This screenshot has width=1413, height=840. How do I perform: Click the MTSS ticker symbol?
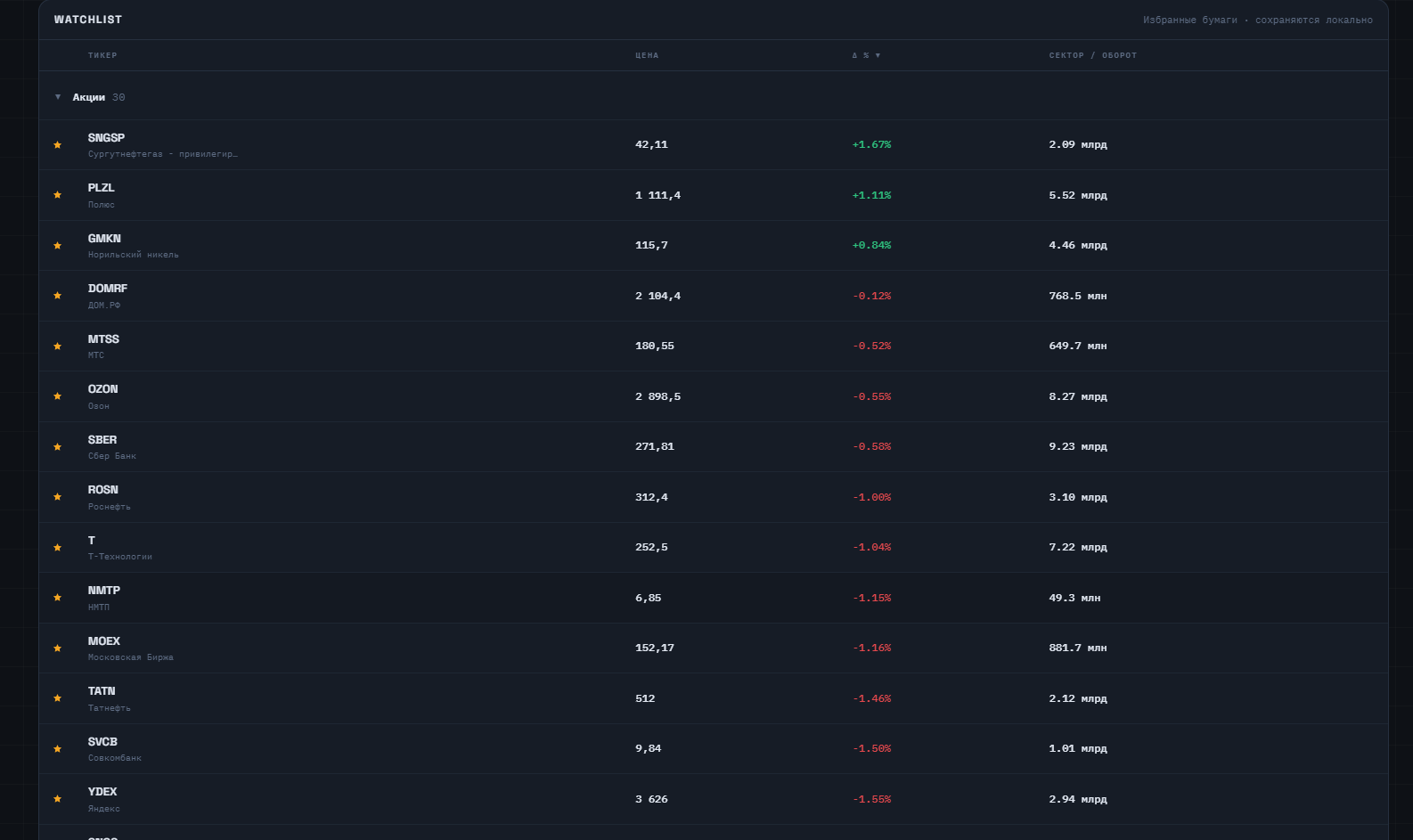tap(103, 339)
